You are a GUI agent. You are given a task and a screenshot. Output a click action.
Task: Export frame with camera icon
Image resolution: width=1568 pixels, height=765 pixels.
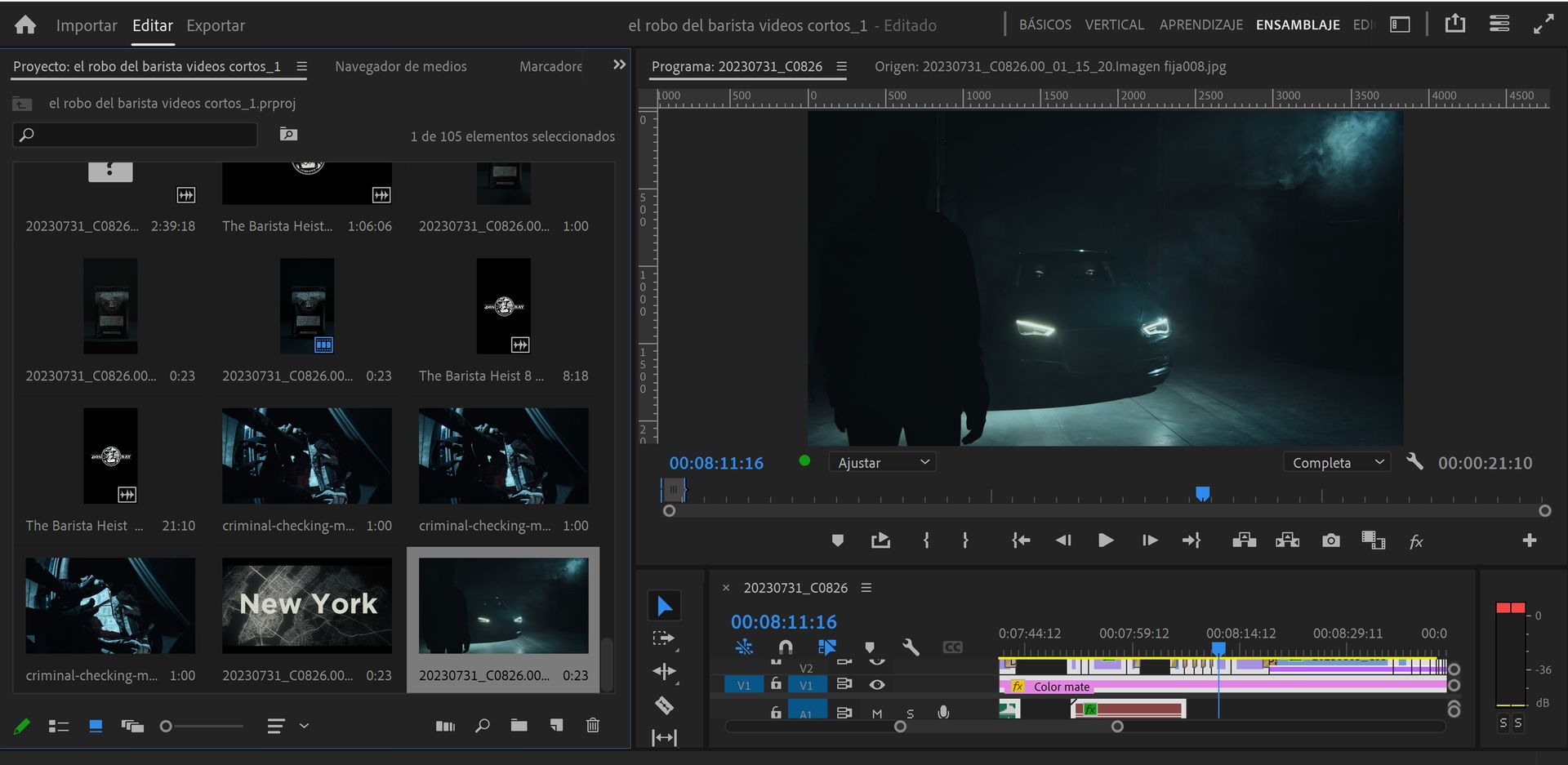pos(1331,540)
